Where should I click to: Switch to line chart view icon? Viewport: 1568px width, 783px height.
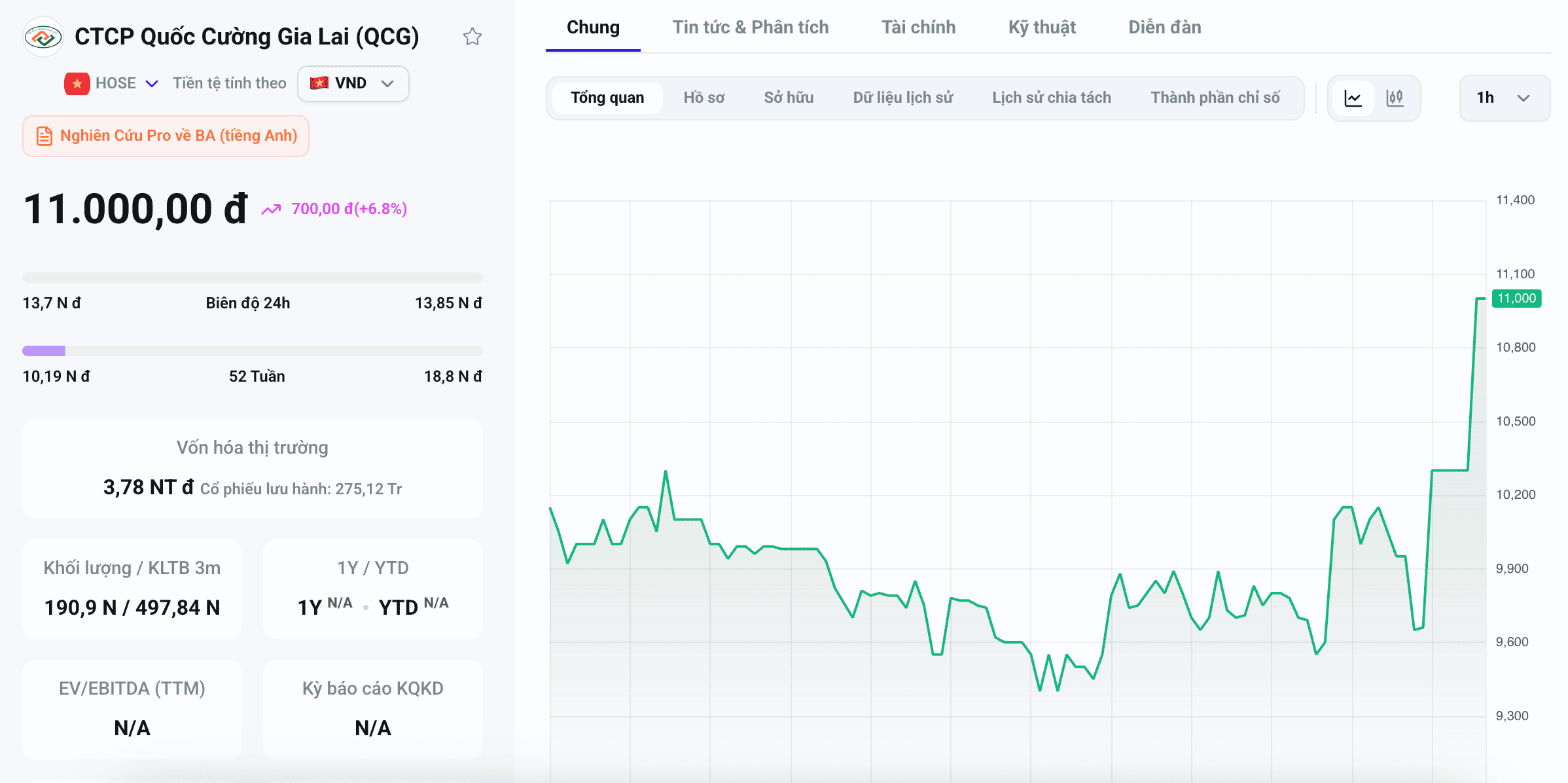(1353, 98)
